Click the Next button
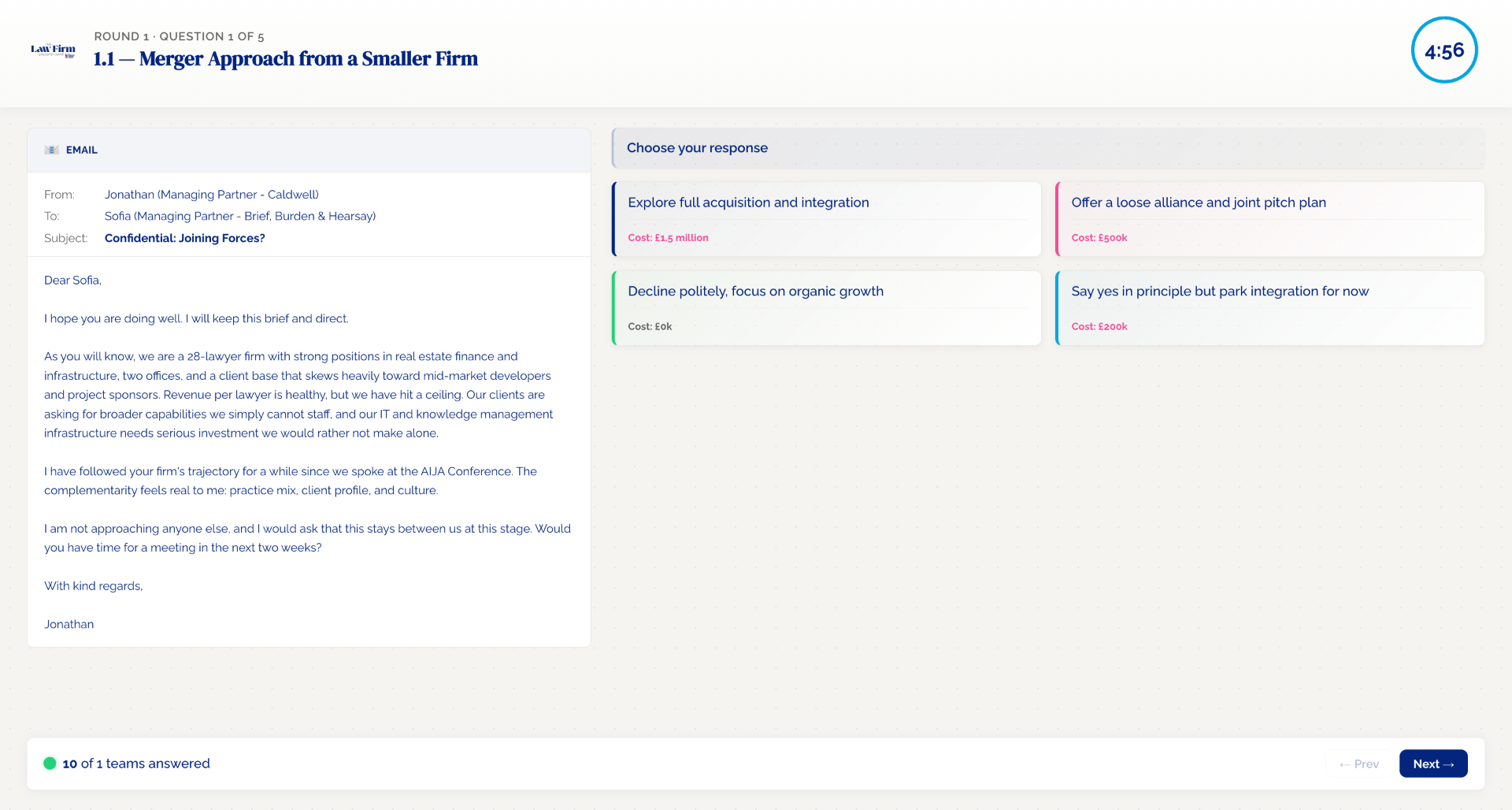 1432,764
